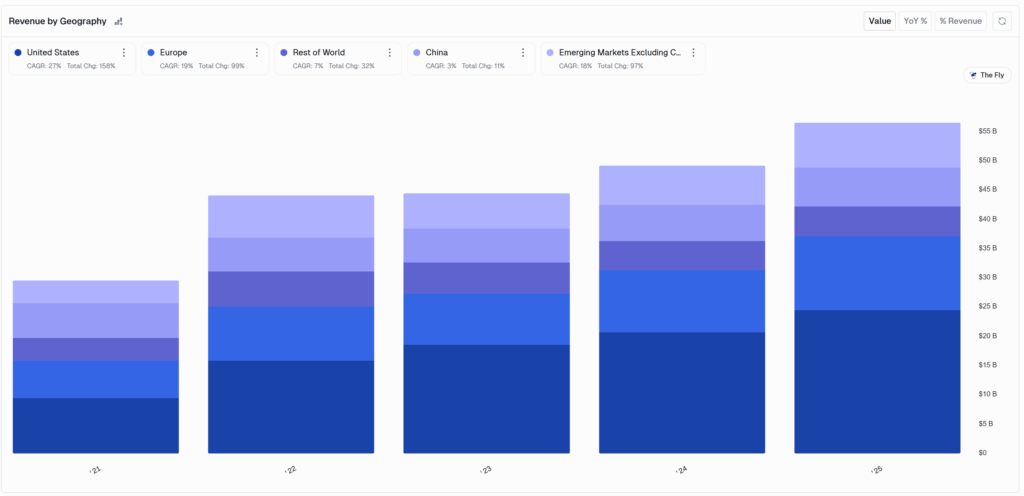Click the top Emerging Markets segment in '24 bar
1024x496 pixels.
tap(681, 185)
